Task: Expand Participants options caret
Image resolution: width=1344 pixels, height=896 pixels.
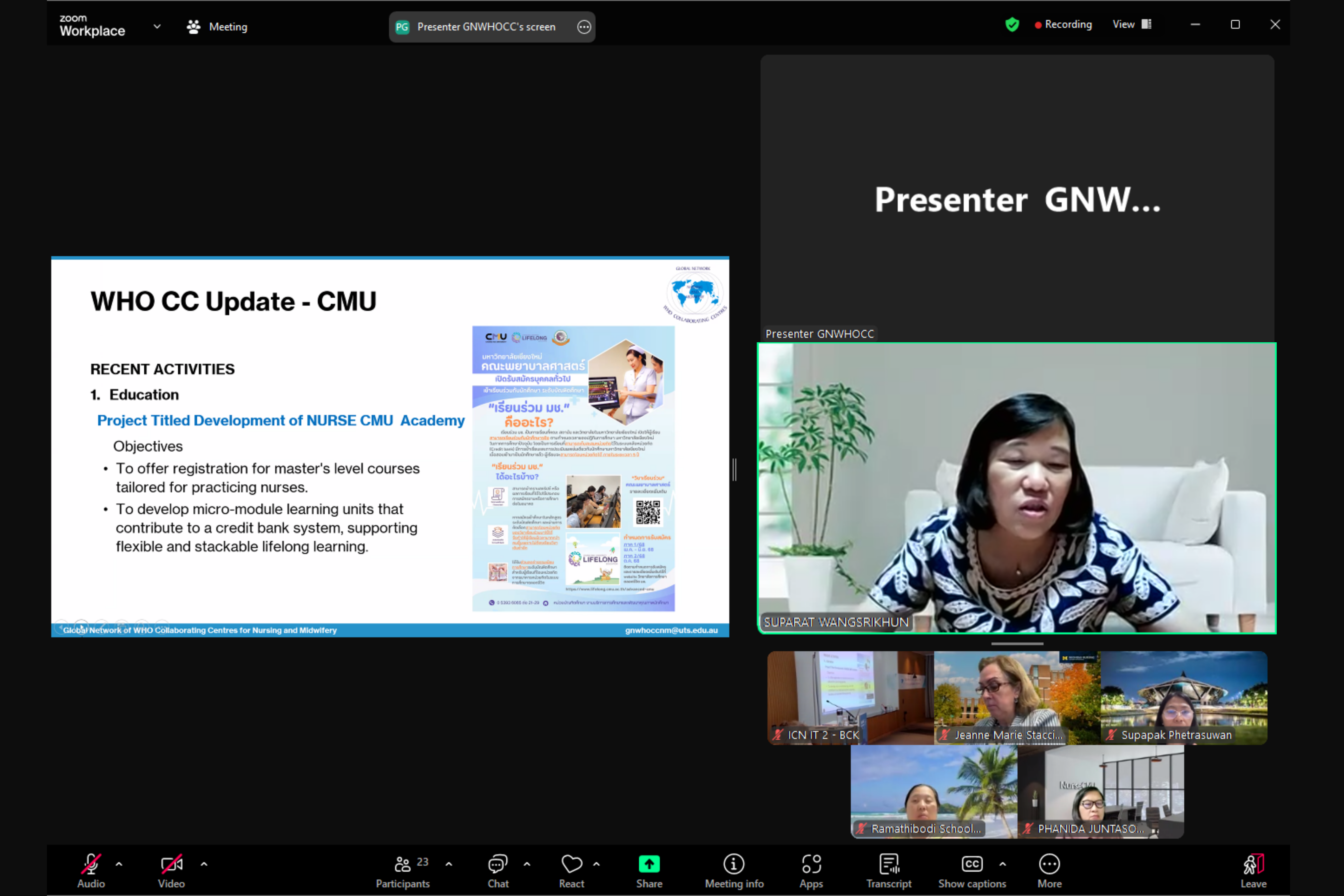Action: point(449,864)
